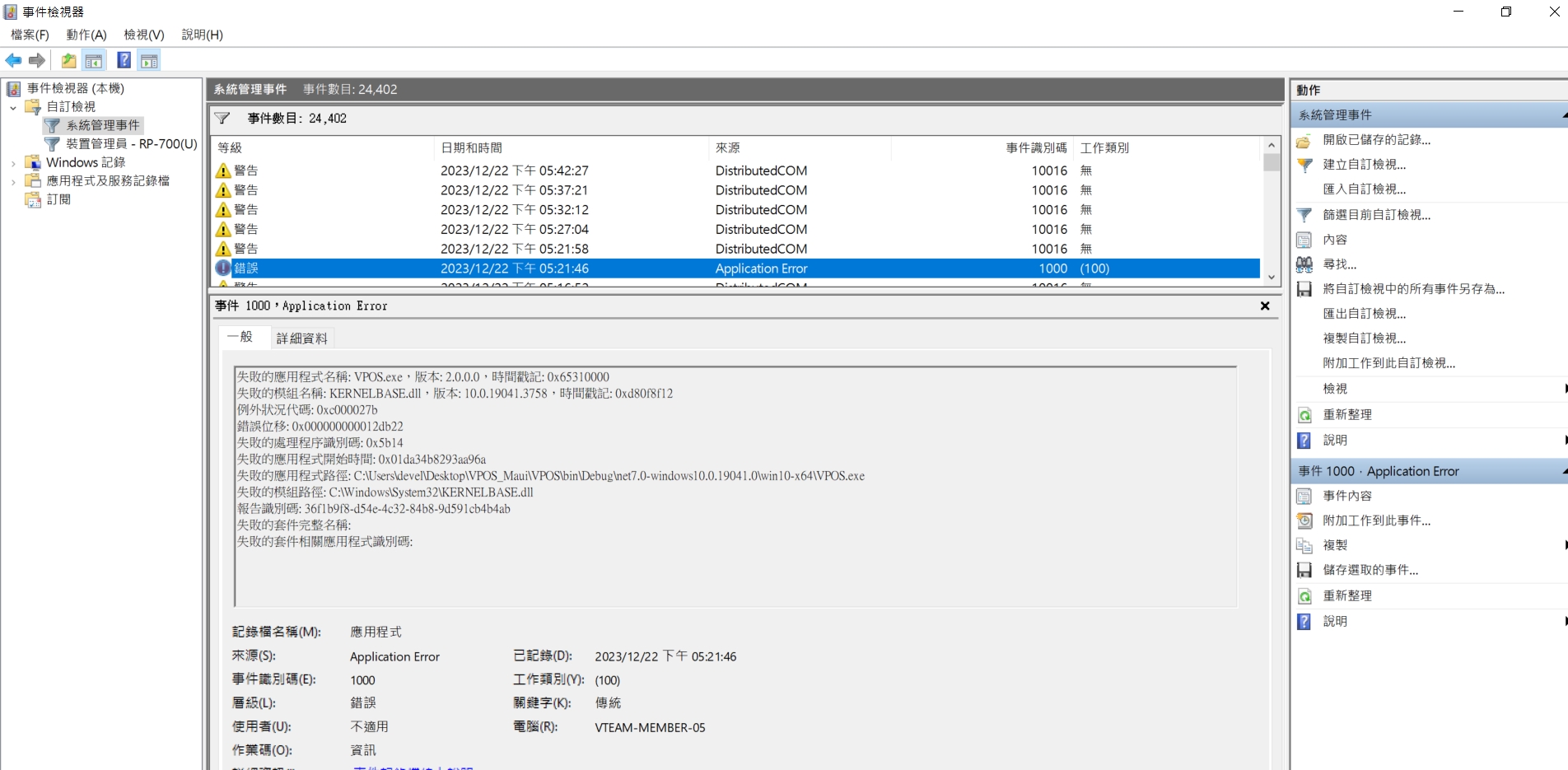Click the event list scrollbar down arrow

point(1272,278)
